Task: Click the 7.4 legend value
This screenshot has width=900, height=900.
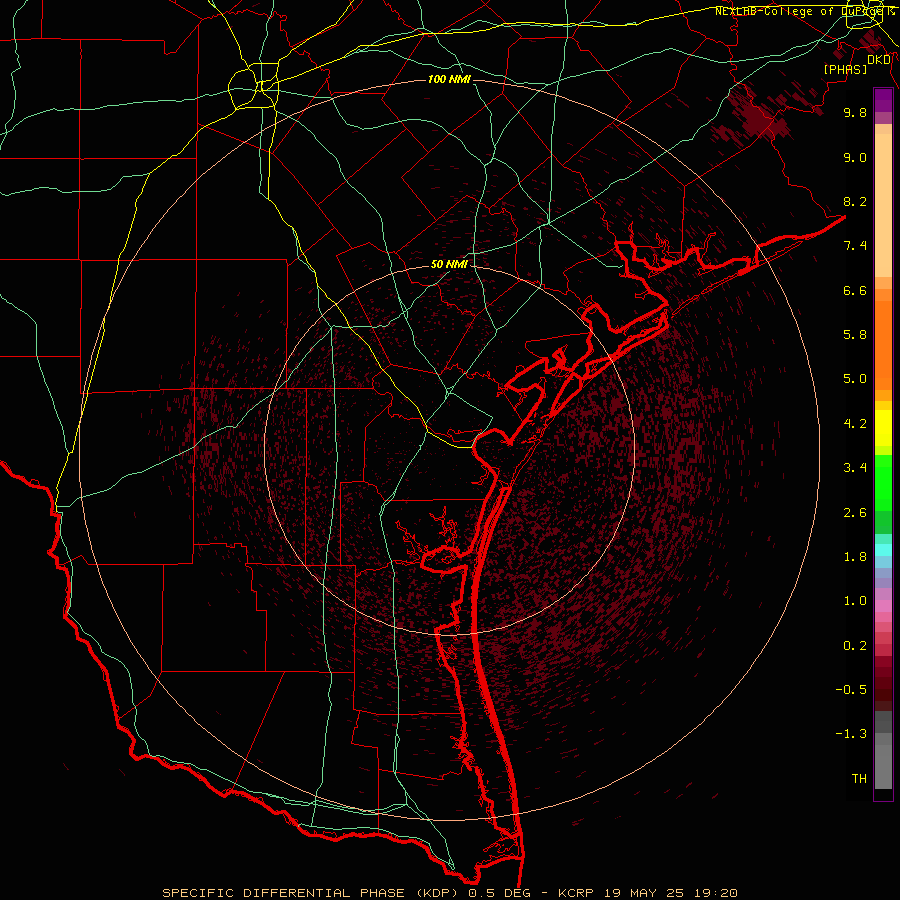Action: (x=855, y=246)
